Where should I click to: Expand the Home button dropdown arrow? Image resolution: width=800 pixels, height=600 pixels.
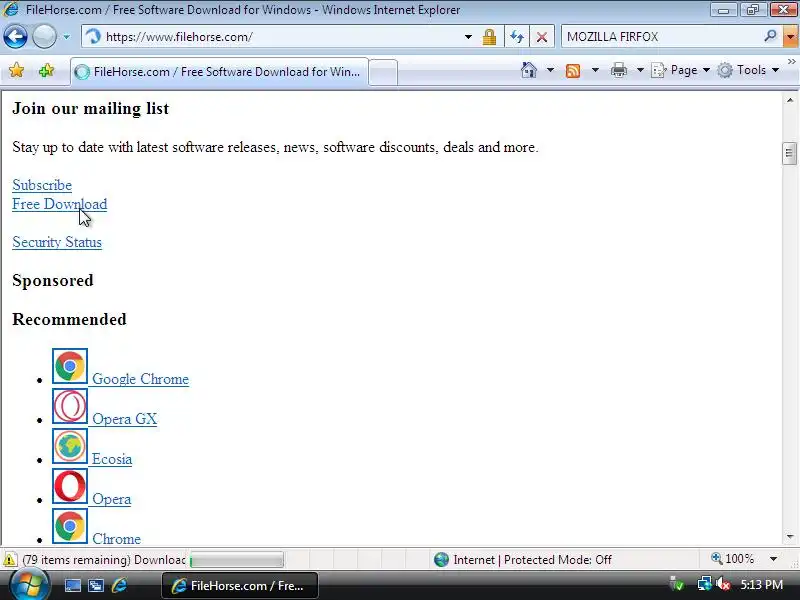pyautogui.click(x=550, y=70)
